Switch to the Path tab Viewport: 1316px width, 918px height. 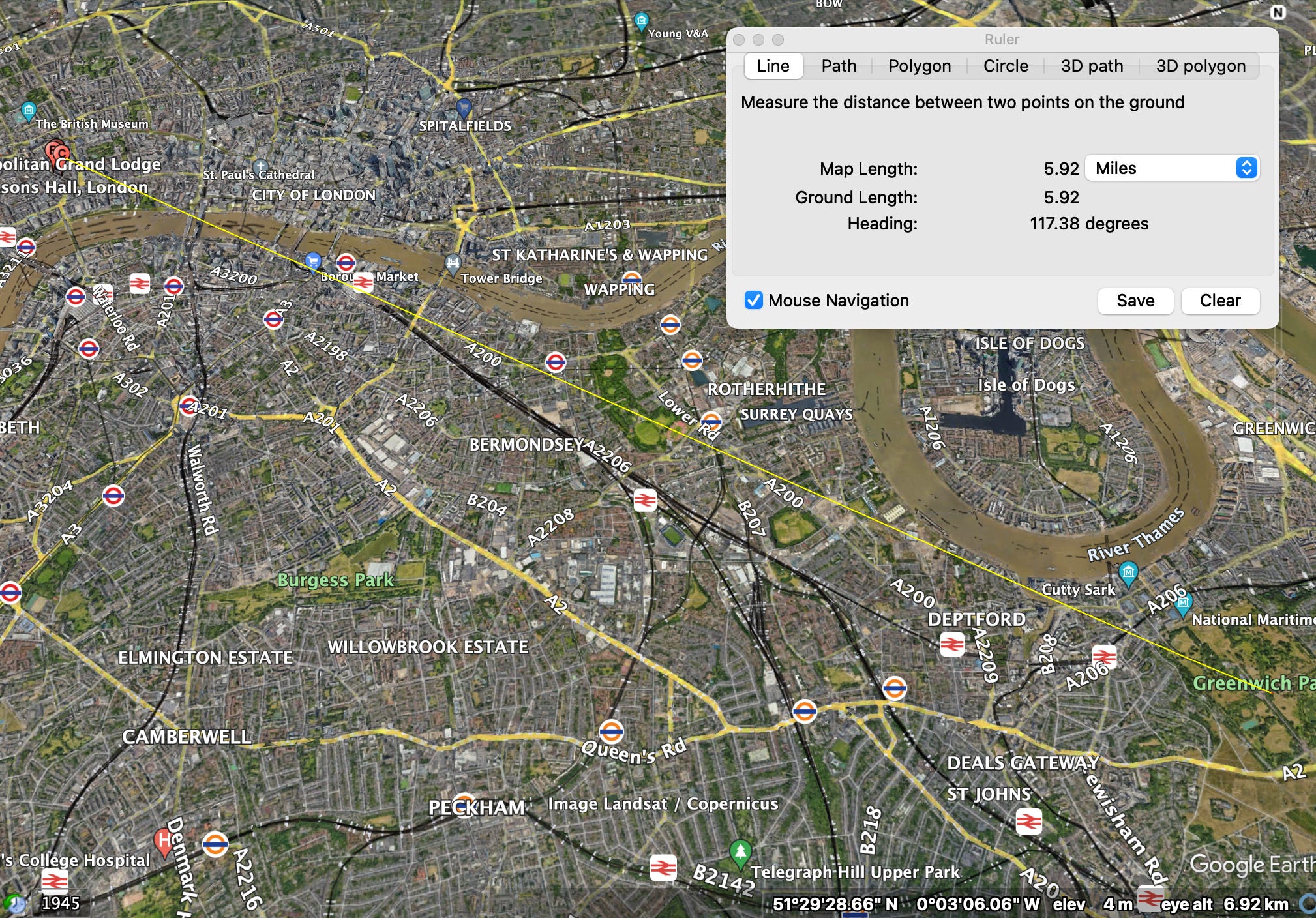[839, 66]
